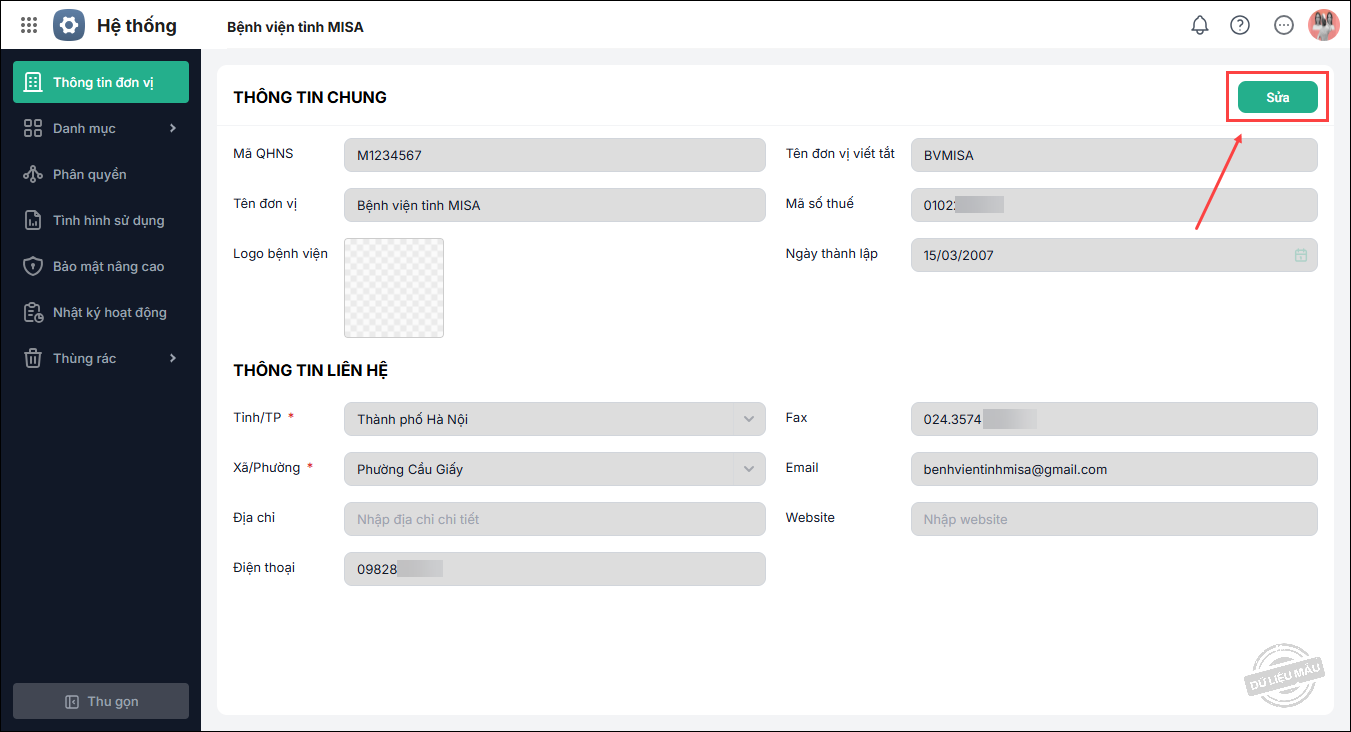Click the Thành phố Hà Nội value
Screen dimensions: 1351x732
point(413,419)
